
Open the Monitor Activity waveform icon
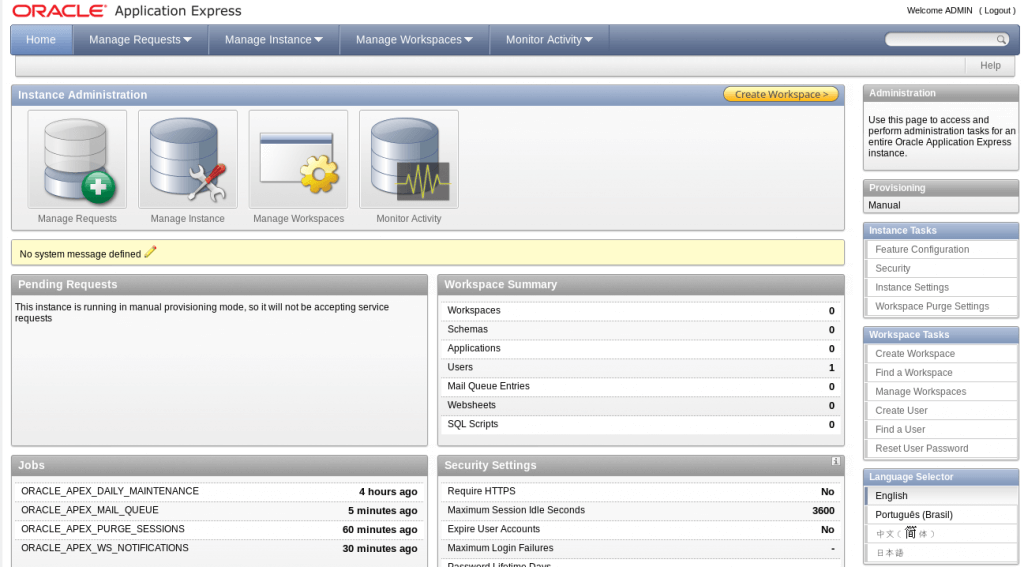pyautogui.click(x=409, y=159)
